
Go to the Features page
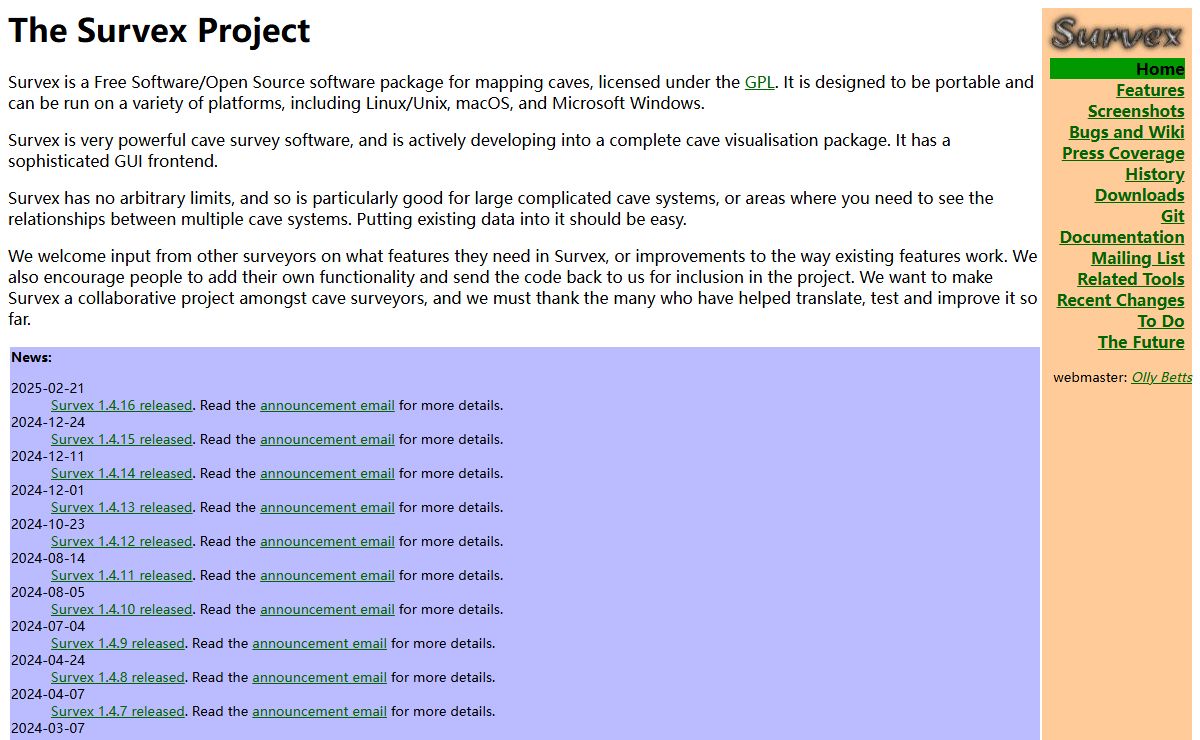tap(1150, 90)
